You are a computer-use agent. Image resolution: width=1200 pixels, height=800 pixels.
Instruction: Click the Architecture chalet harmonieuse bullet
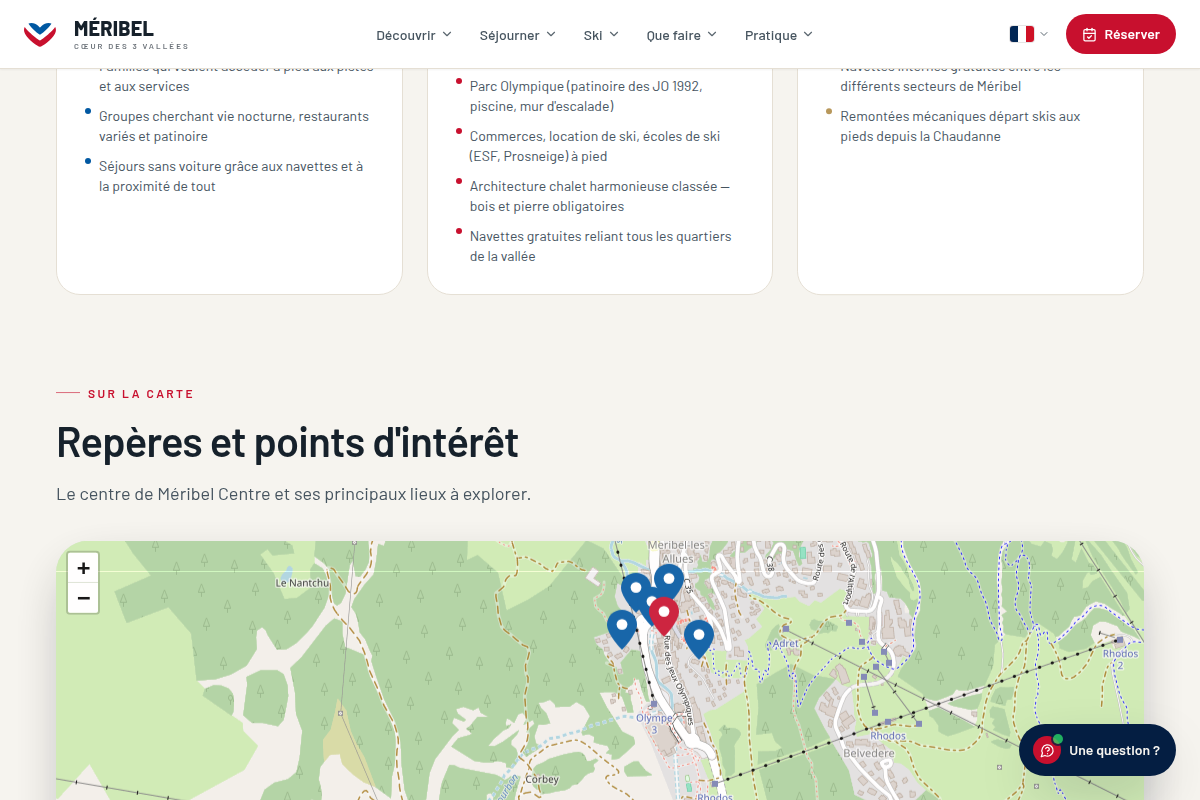point(600,196)
